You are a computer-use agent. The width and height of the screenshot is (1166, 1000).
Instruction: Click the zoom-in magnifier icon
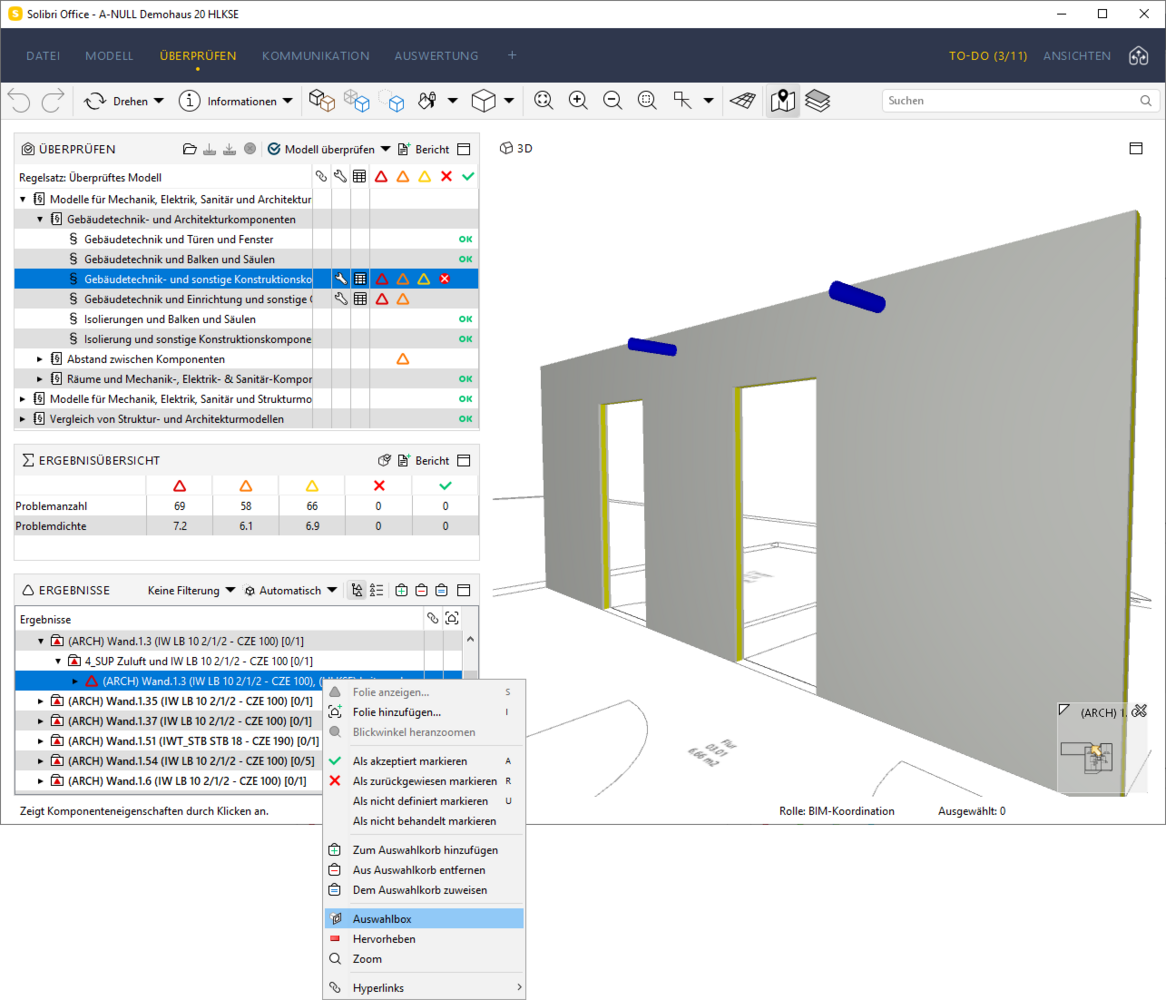pos(578,100)
